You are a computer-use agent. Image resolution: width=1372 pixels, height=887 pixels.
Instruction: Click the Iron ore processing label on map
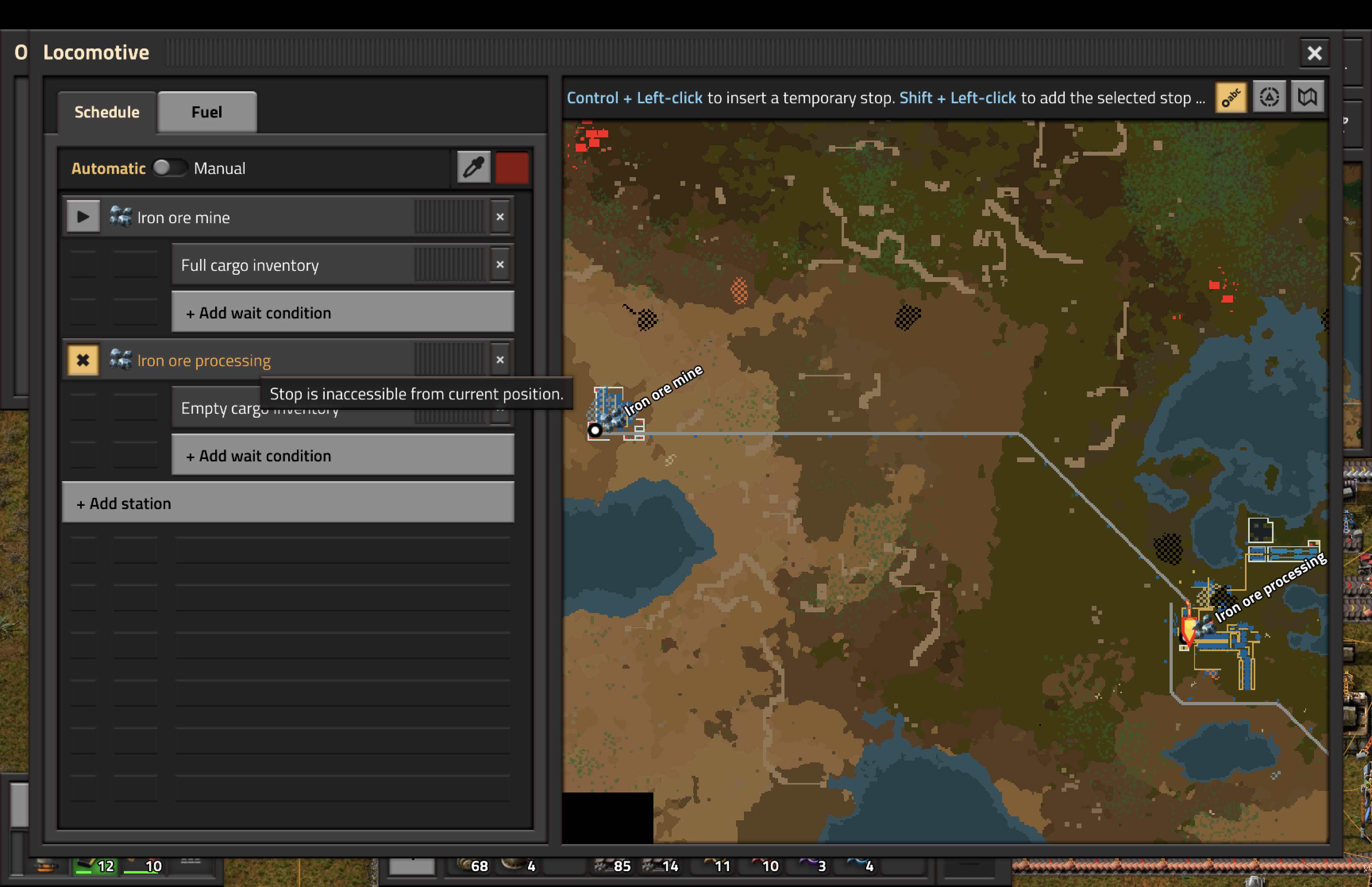[1270, 588]
